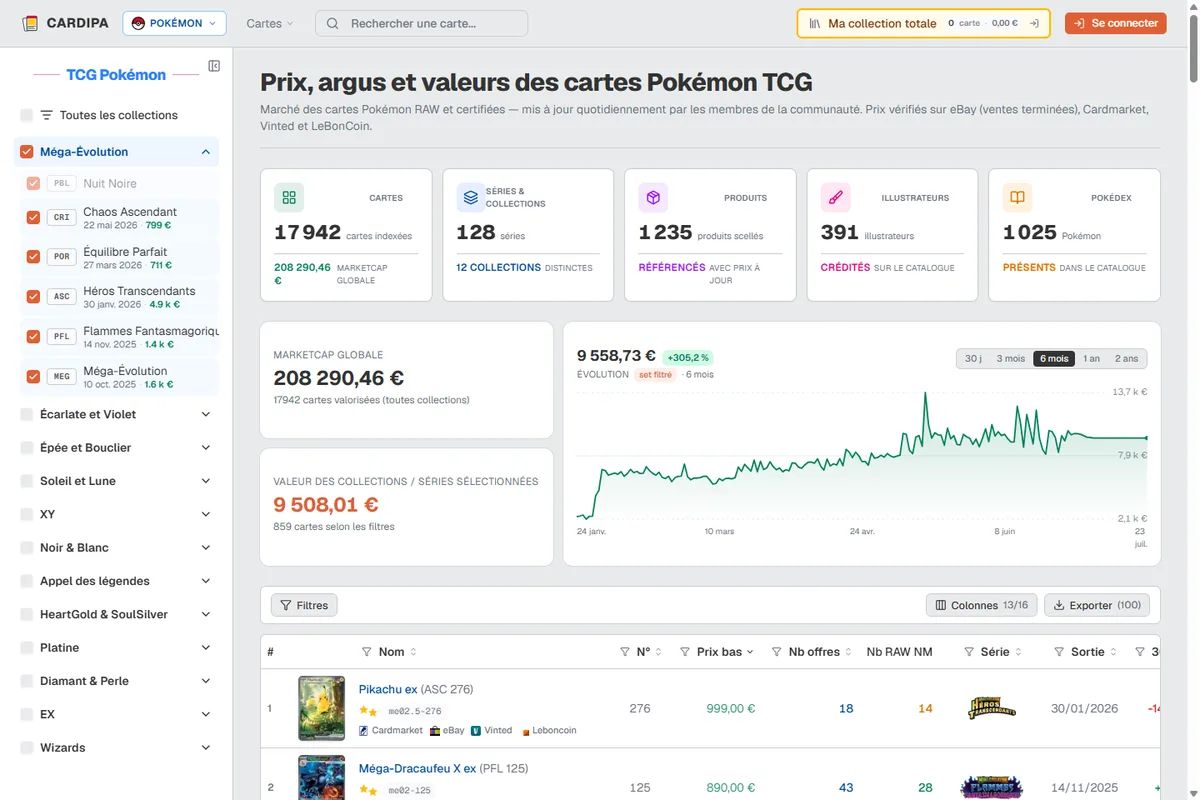
Task: Click Vinted source icon for Pikachu ex
Action: (476, 731)
